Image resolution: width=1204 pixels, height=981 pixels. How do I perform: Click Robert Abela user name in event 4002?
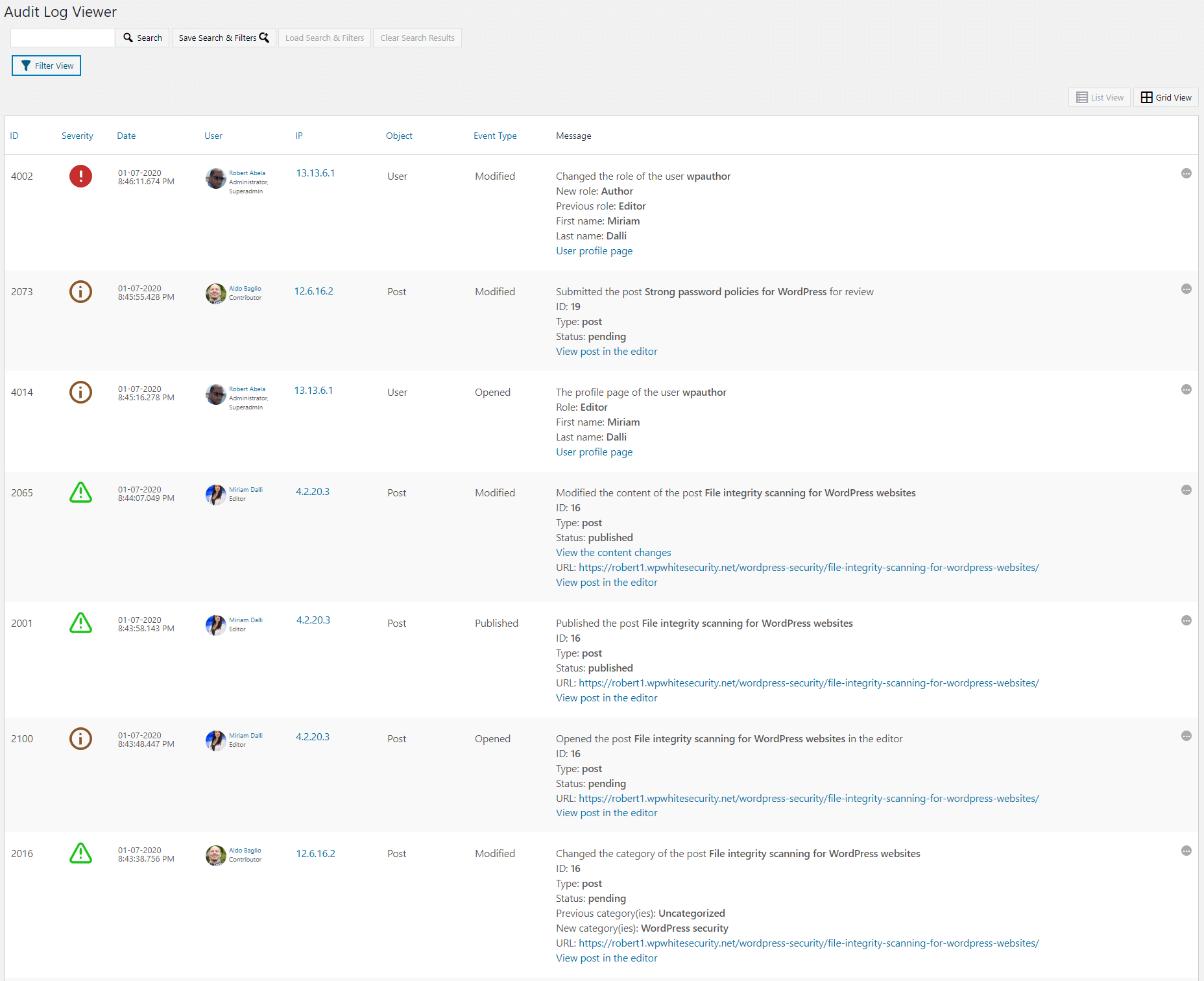(x=247, y=173)
